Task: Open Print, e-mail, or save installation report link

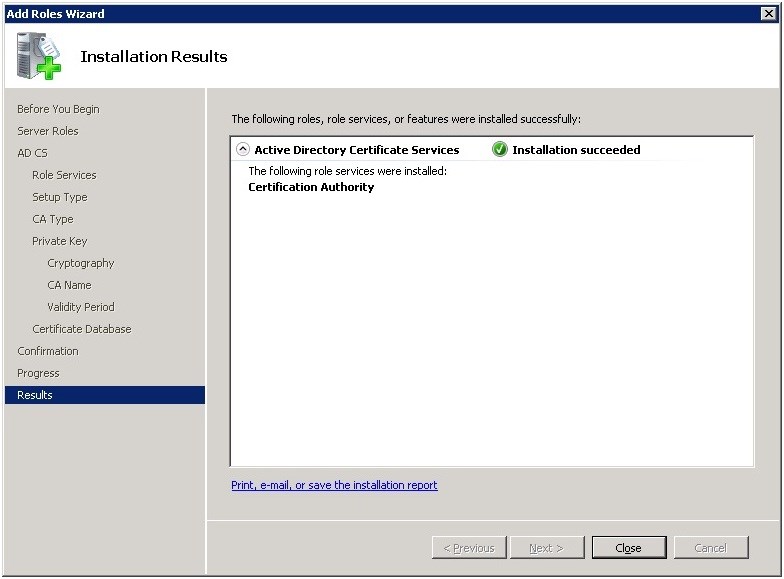Action: pos(334,485)
